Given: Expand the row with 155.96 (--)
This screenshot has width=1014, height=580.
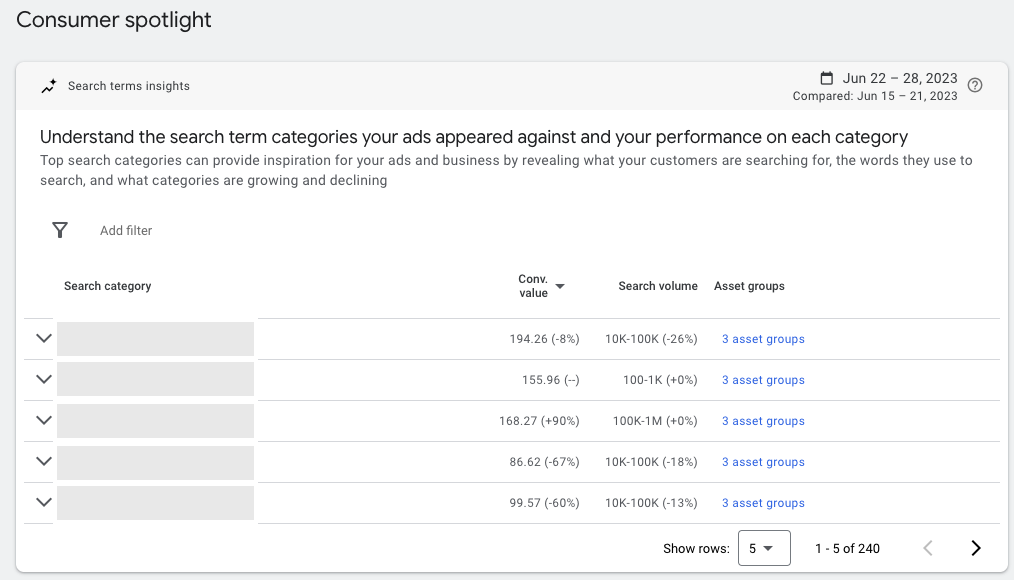Looking at the screenshot, I should [44, 380].
